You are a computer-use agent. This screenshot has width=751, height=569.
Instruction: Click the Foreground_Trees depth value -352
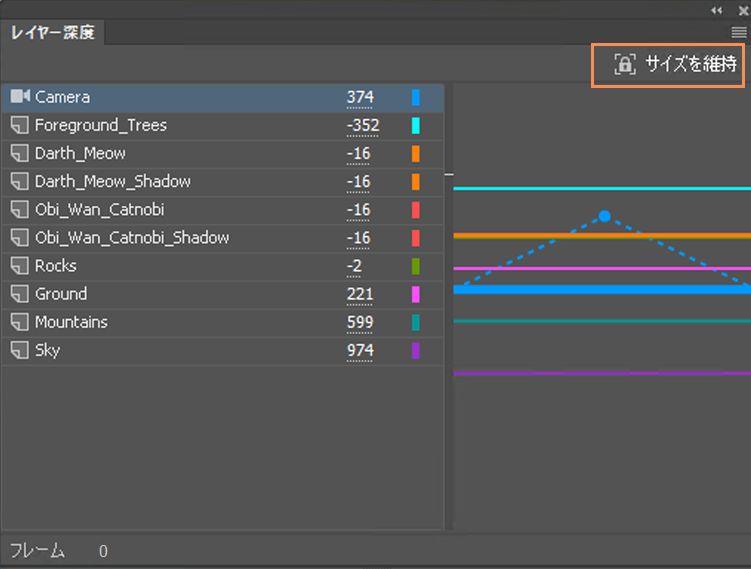click(358, 125)
